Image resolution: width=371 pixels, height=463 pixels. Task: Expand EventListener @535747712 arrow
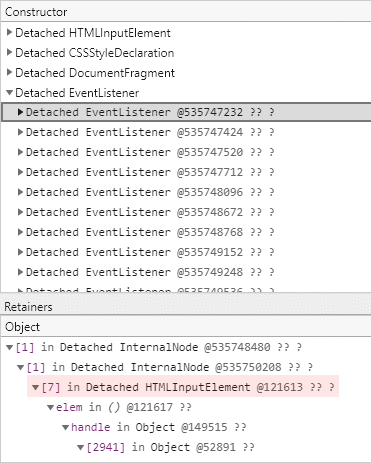[20, 172]
